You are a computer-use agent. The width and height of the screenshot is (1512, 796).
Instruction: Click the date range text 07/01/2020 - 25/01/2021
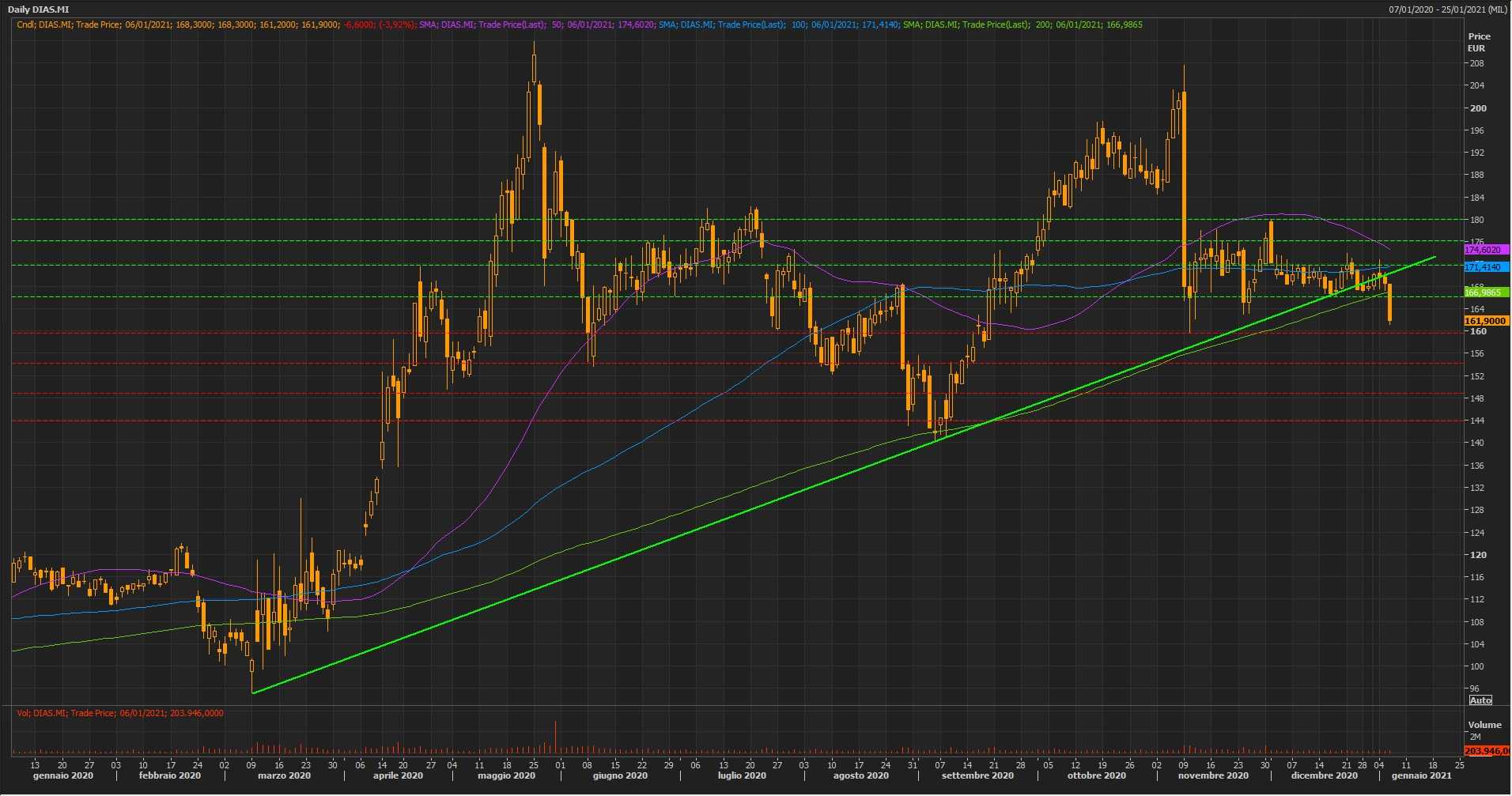coord(1446,9)
